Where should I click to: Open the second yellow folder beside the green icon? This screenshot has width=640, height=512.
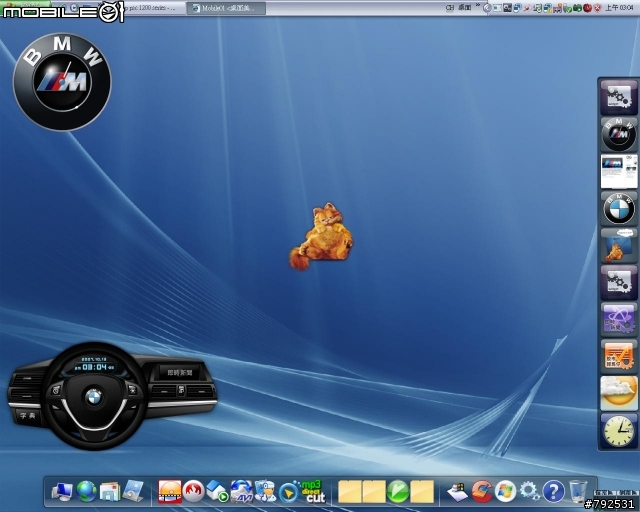click(x=374, y=491)
